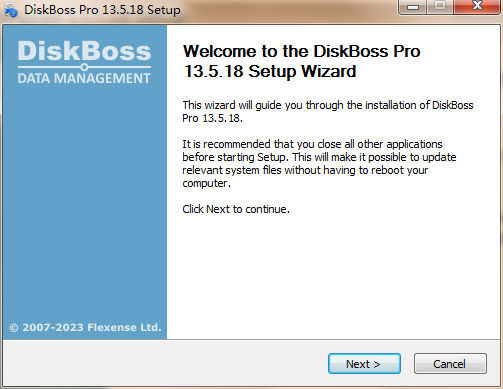Click the 'This wizard will guide you' paragraph
Viewport: 503px width, 389px height.
(x=328, y=112)
